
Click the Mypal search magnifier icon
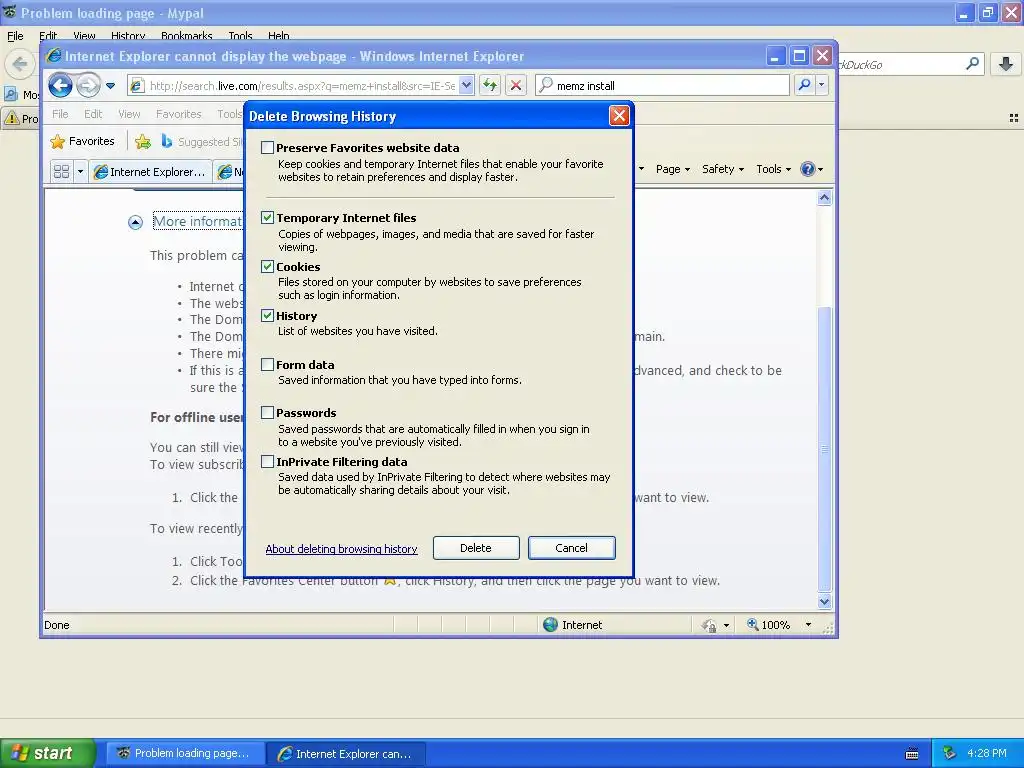(972, 63)
